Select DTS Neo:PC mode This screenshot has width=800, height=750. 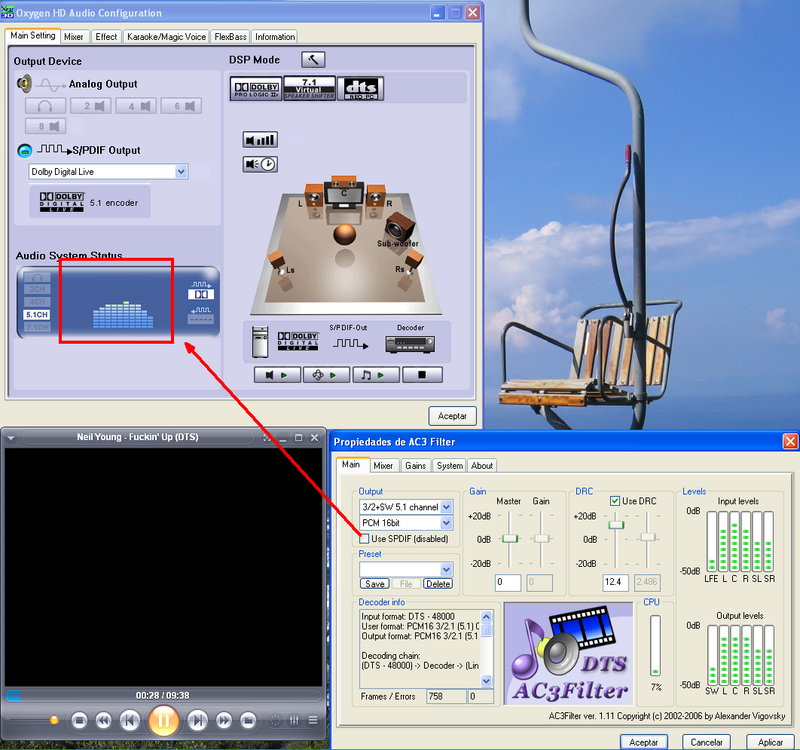[x=360, y=89]
